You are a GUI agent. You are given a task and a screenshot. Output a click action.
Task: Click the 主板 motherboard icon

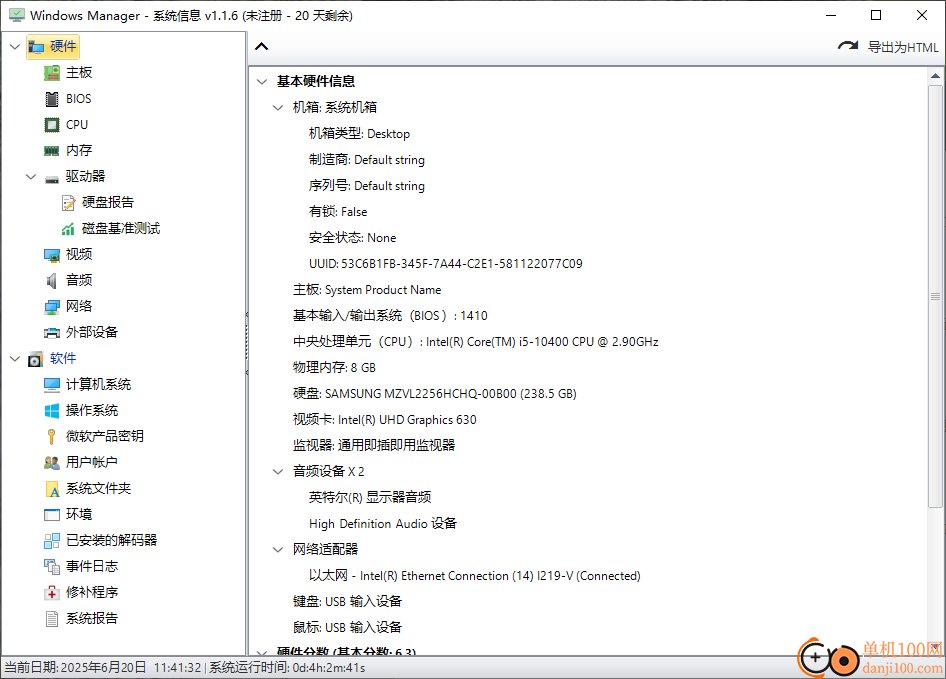pos(52,73)
